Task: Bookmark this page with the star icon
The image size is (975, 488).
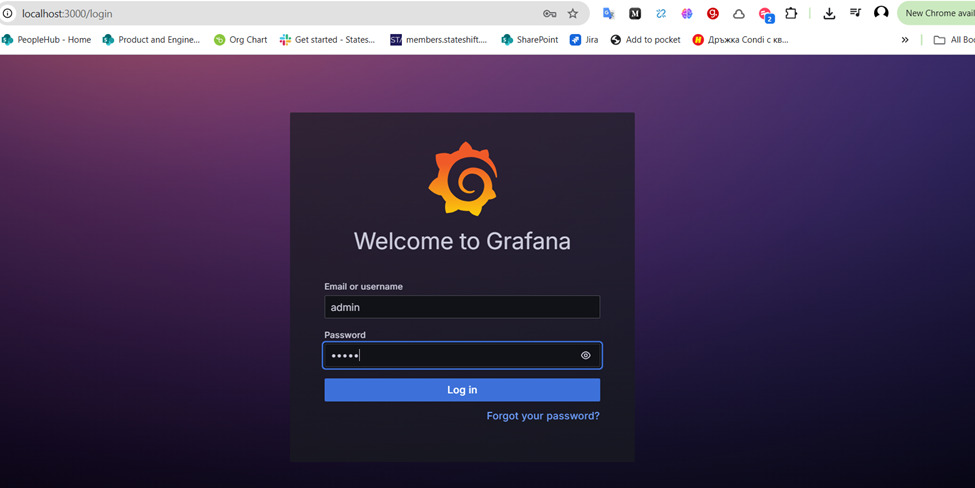Action: (x=573, y=13)
